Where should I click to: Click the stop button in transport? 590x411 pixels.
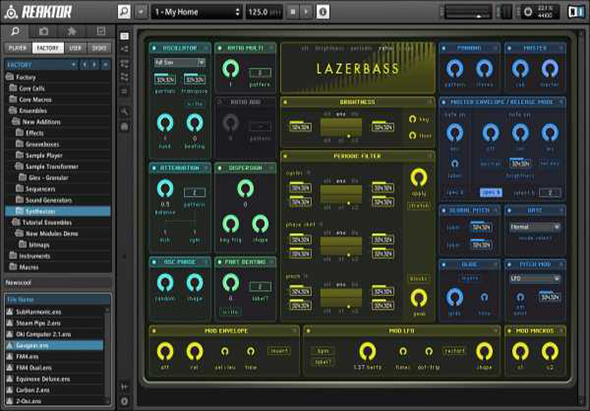[x=293, y=12]
